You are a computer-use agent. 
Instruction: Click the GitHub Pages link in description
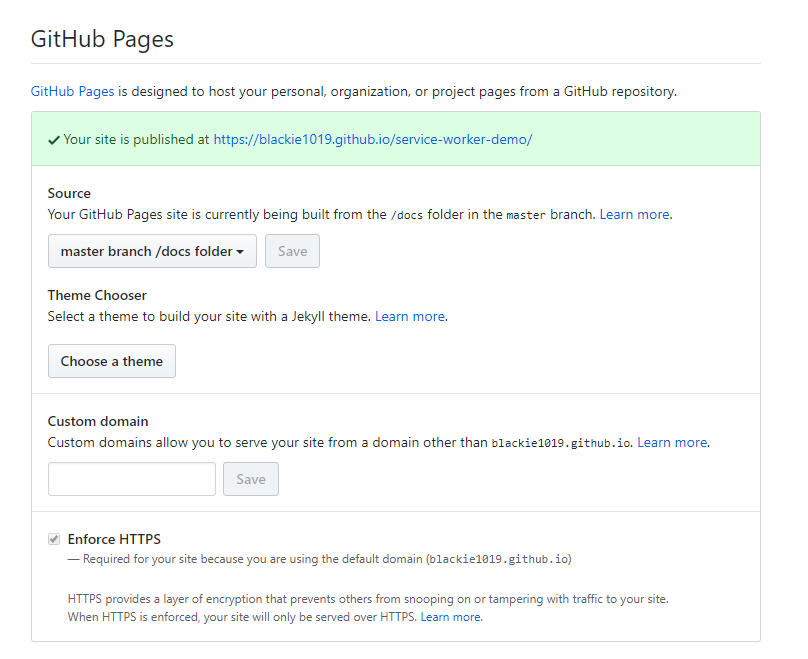[x=73, y=91]
